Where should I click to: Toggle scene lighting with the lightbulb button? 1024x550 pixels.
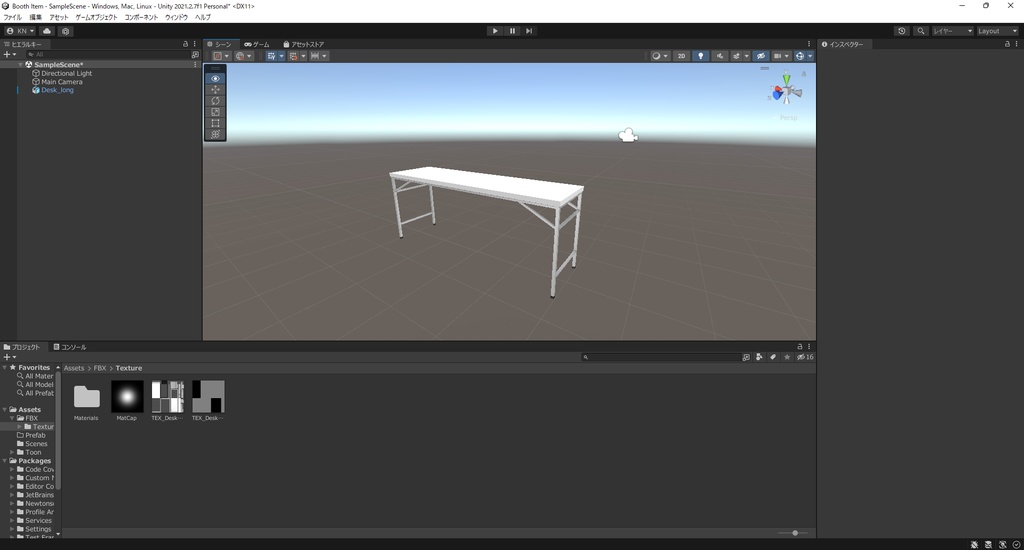tap(701, 56)
